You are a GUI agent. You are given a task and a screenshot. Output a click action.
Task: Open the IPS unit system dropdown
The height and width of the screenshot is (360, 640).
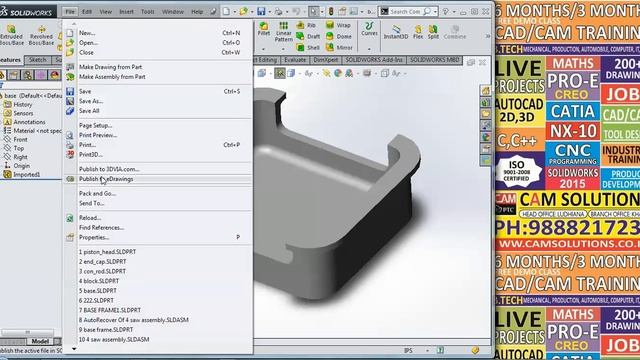(x=427, y=351)
